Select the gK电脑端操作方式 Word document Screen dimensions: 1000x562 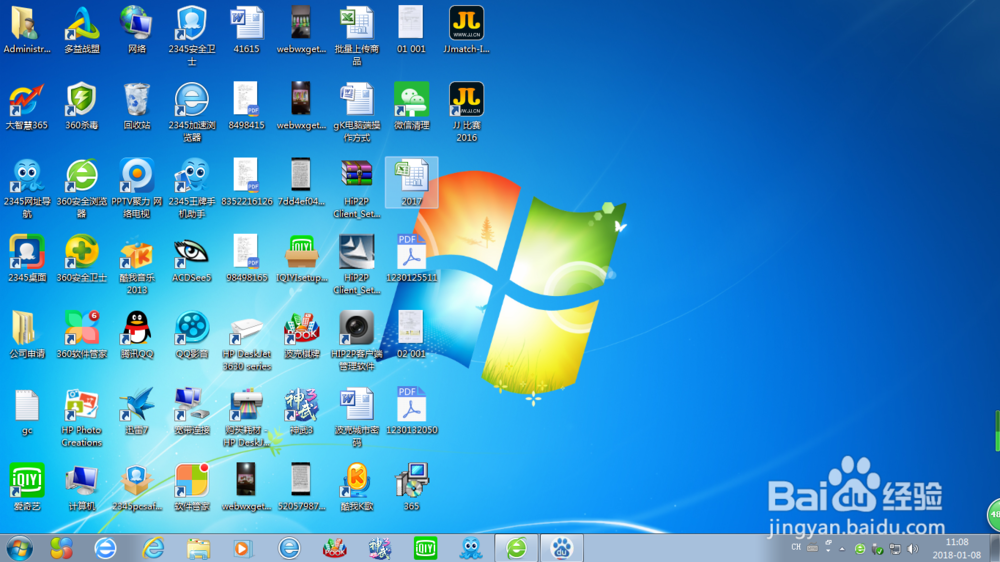[x=357, y=112]
